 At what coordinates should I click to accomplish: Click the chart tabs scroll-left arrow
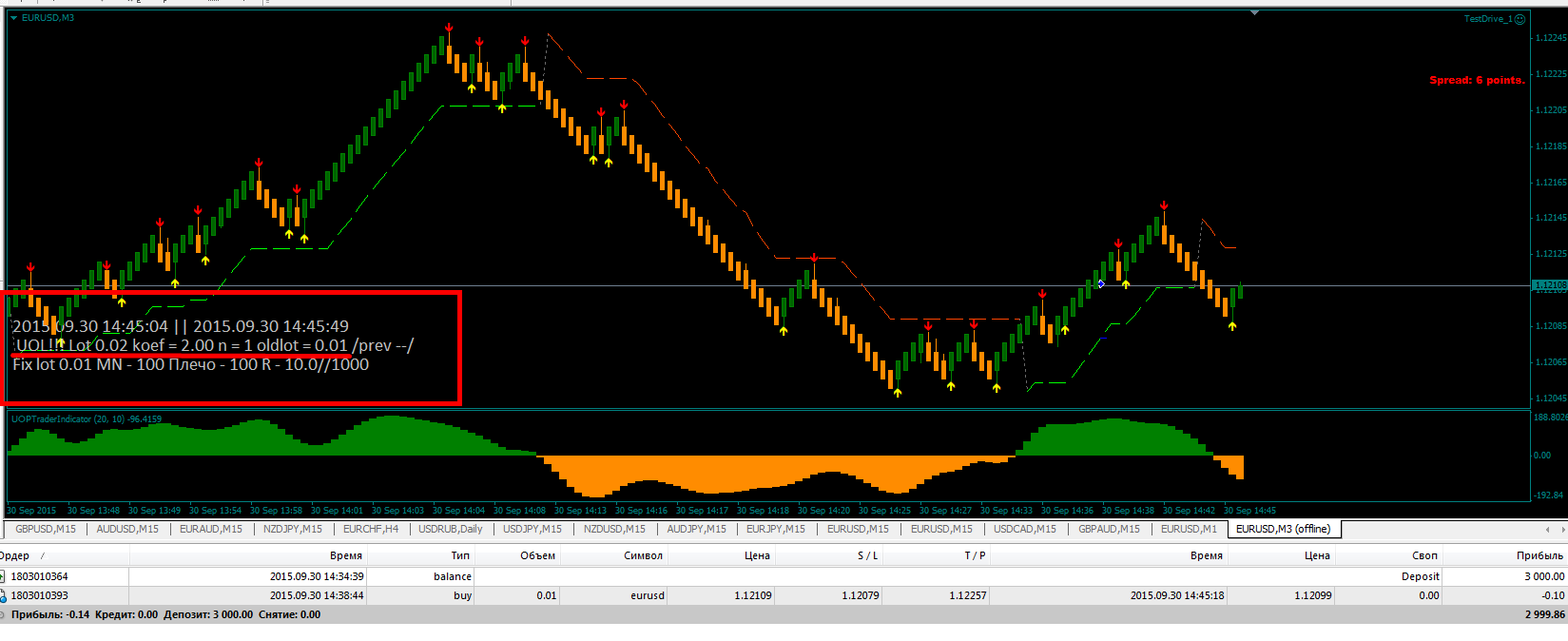coord(1548,530)
